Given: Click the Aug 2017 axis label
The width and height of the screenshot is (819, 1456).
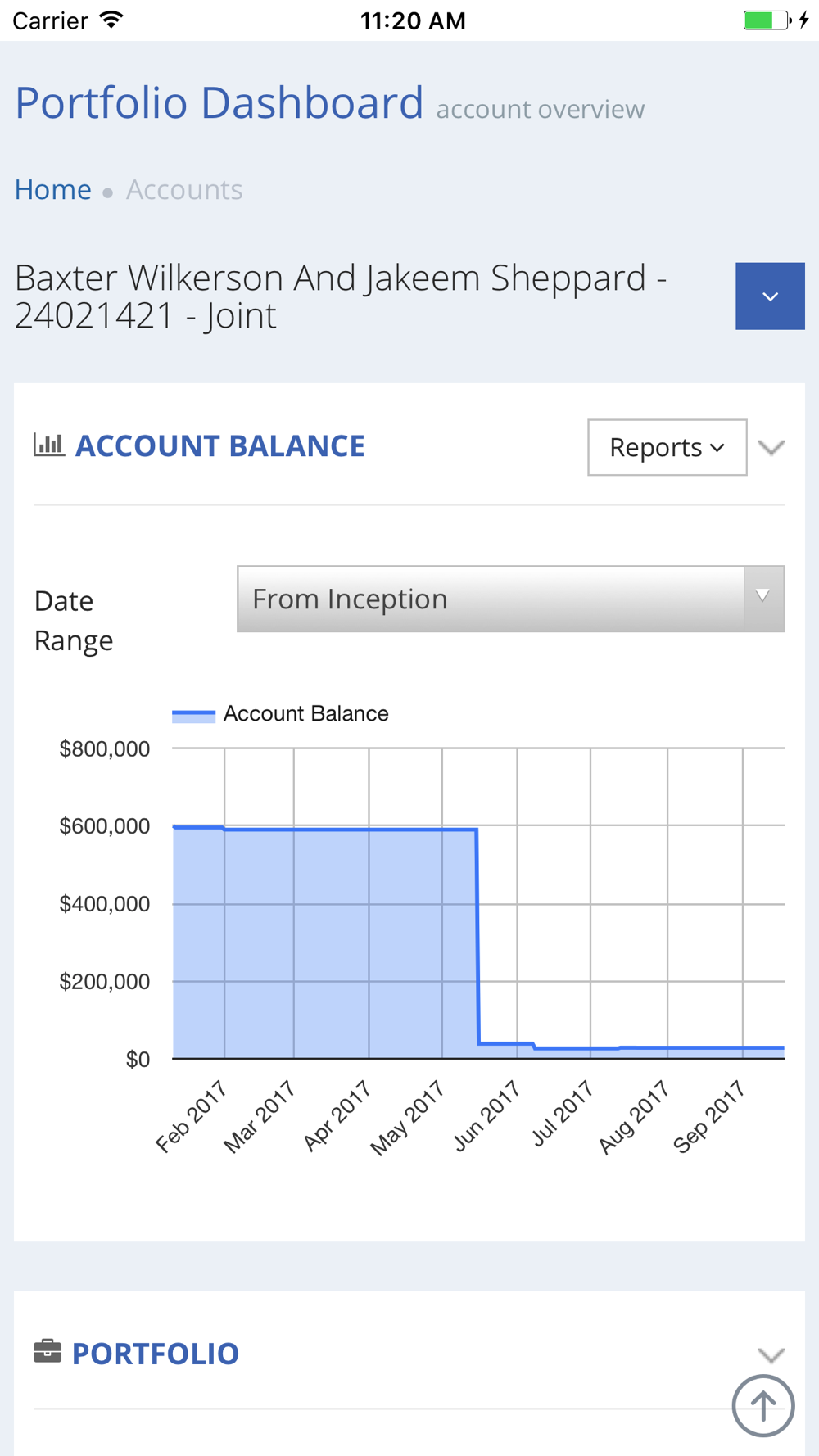Looking at the screenshot, I should pyautogui.click(x=633, y=1117).
